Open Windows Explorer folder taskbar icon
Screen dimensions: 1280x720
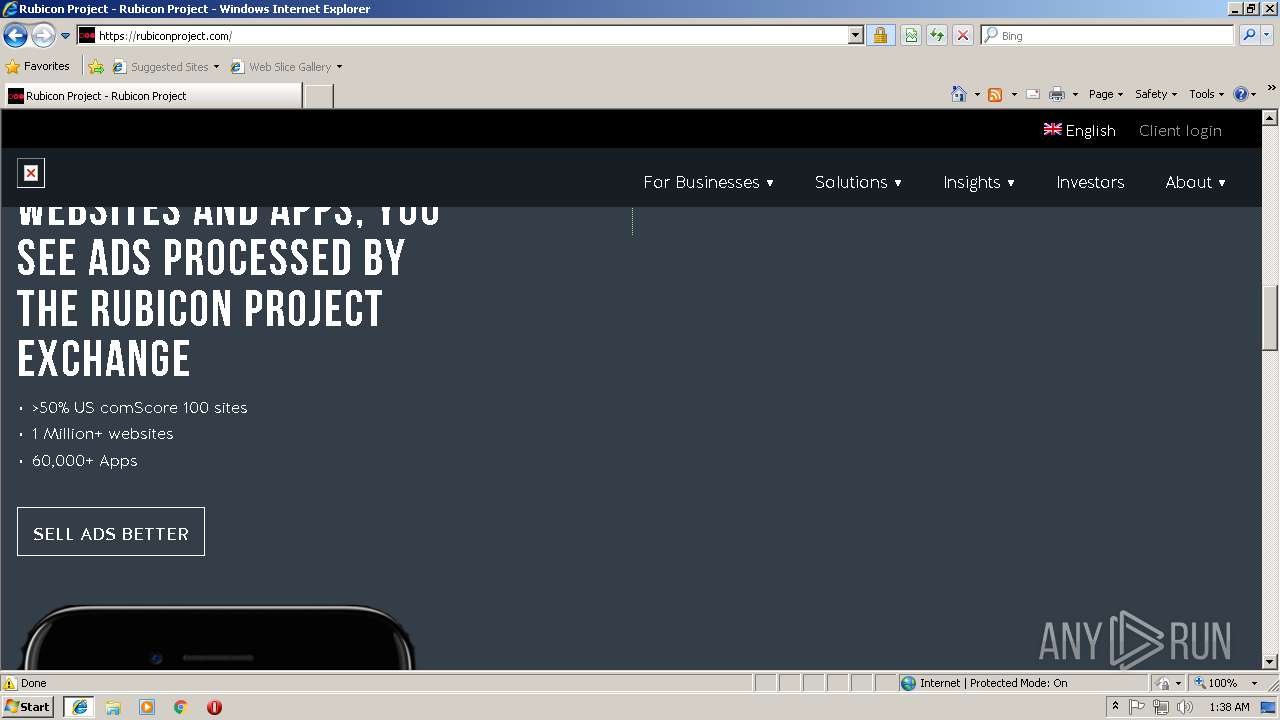pos(113,707)
